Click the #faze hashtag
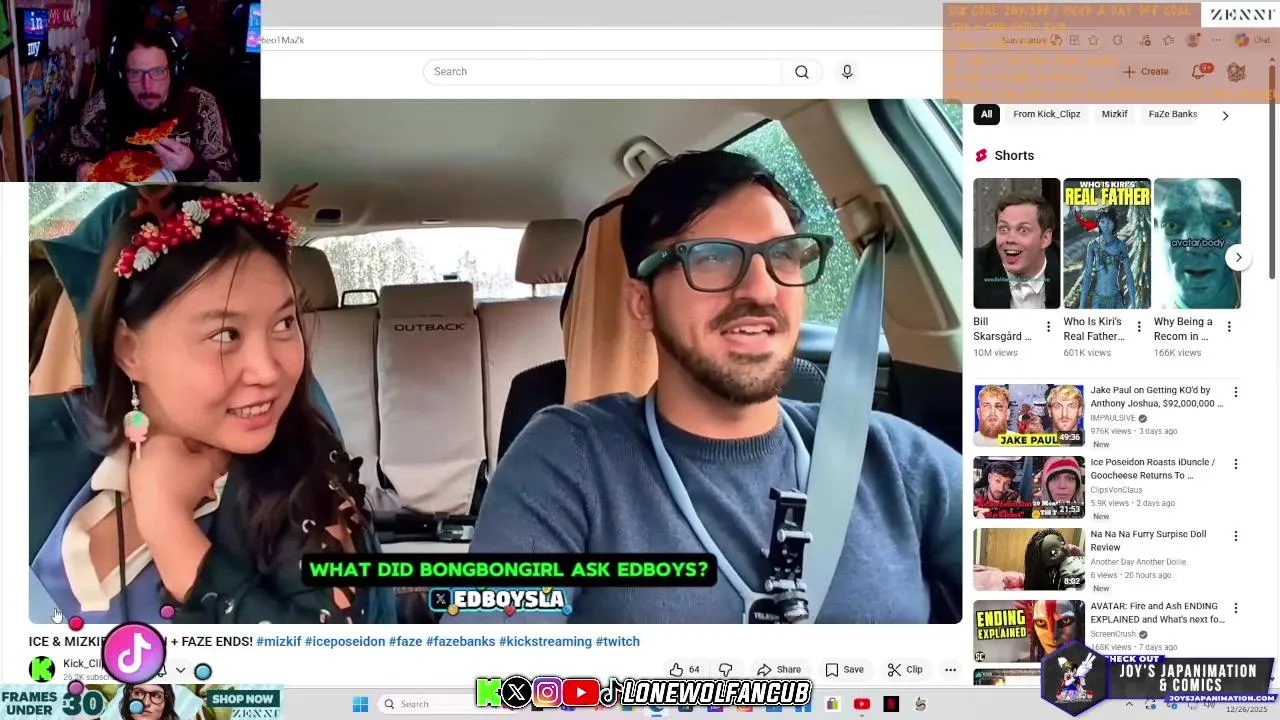 tap(406, 642)
